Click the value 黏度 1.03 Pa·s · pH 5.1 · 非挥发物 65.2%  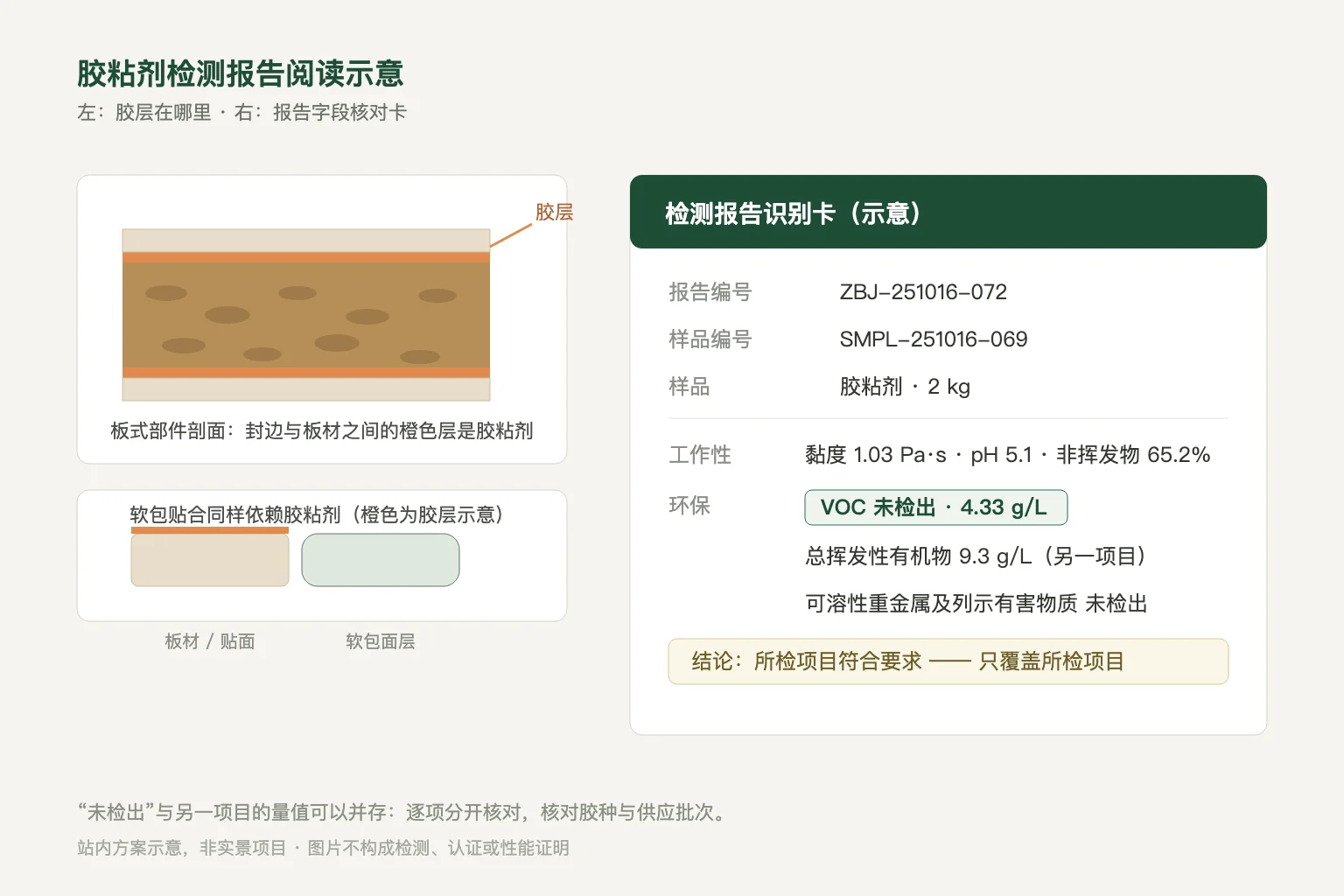pyautogui.click(x=1008, y=455)
